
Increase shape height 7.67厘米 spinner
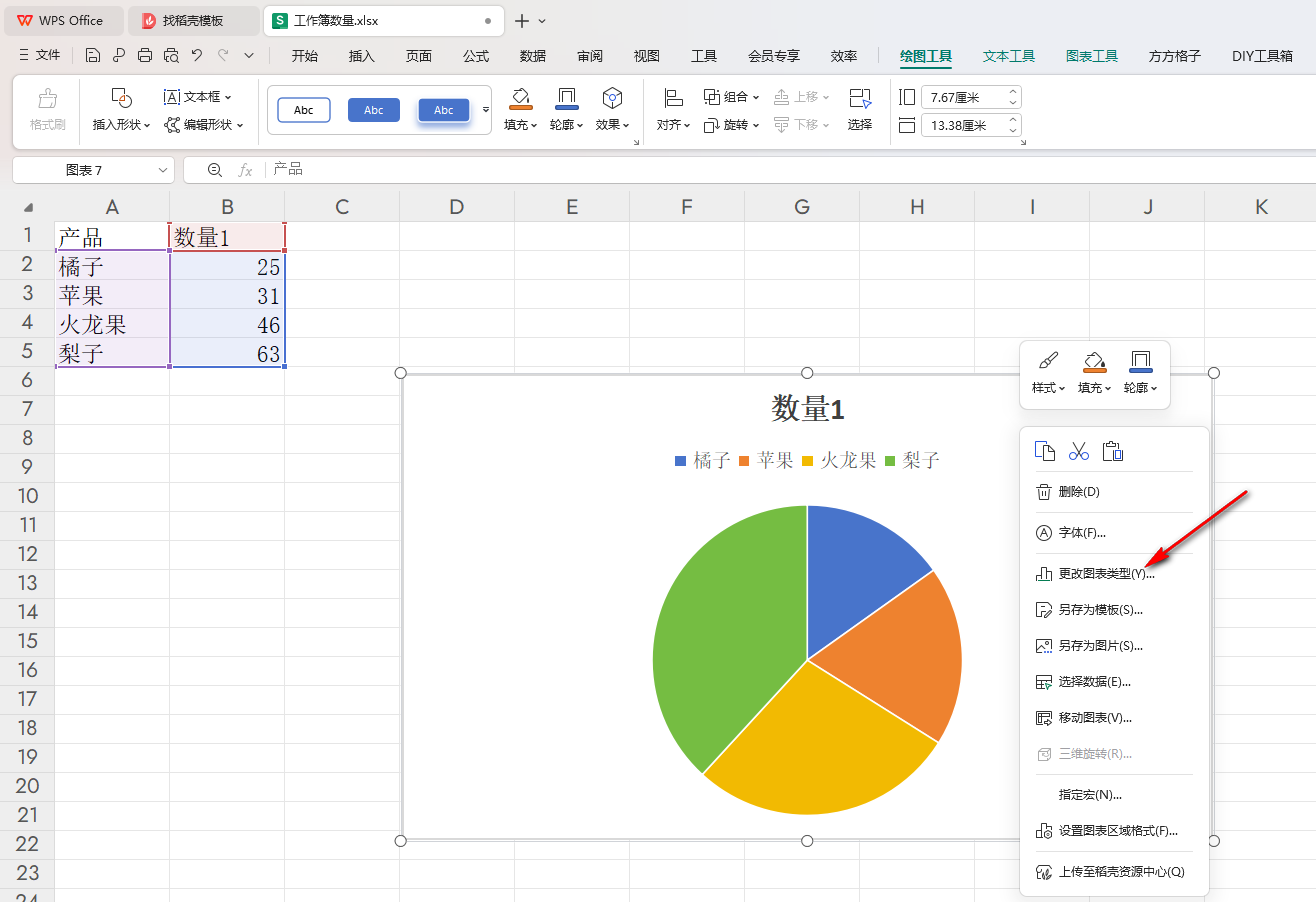(x=1013, y=93)
